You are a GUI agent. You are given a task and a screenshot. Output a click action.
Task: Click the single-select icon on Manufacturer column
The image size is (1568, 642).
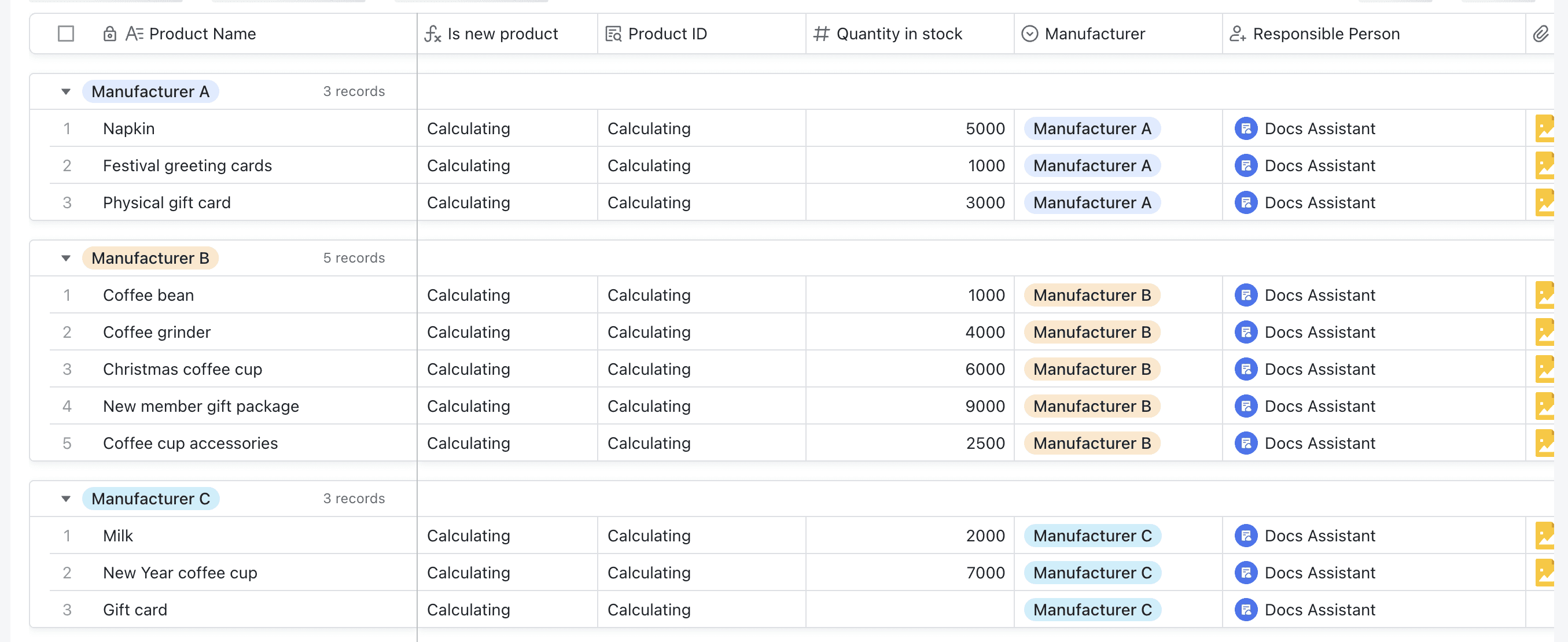pos(1029,34)
